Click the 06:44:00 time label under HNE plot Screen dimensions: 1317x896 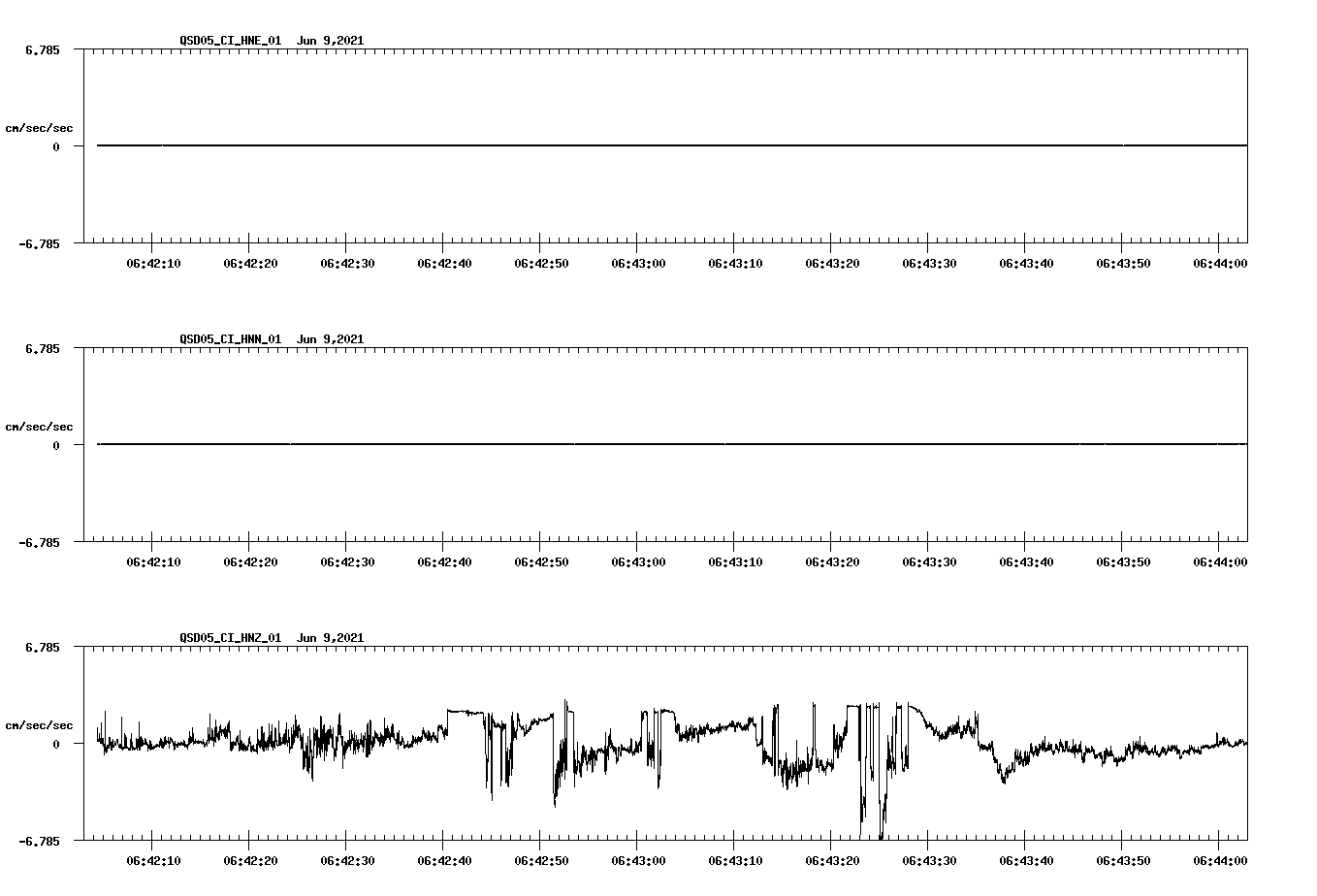1220,264
